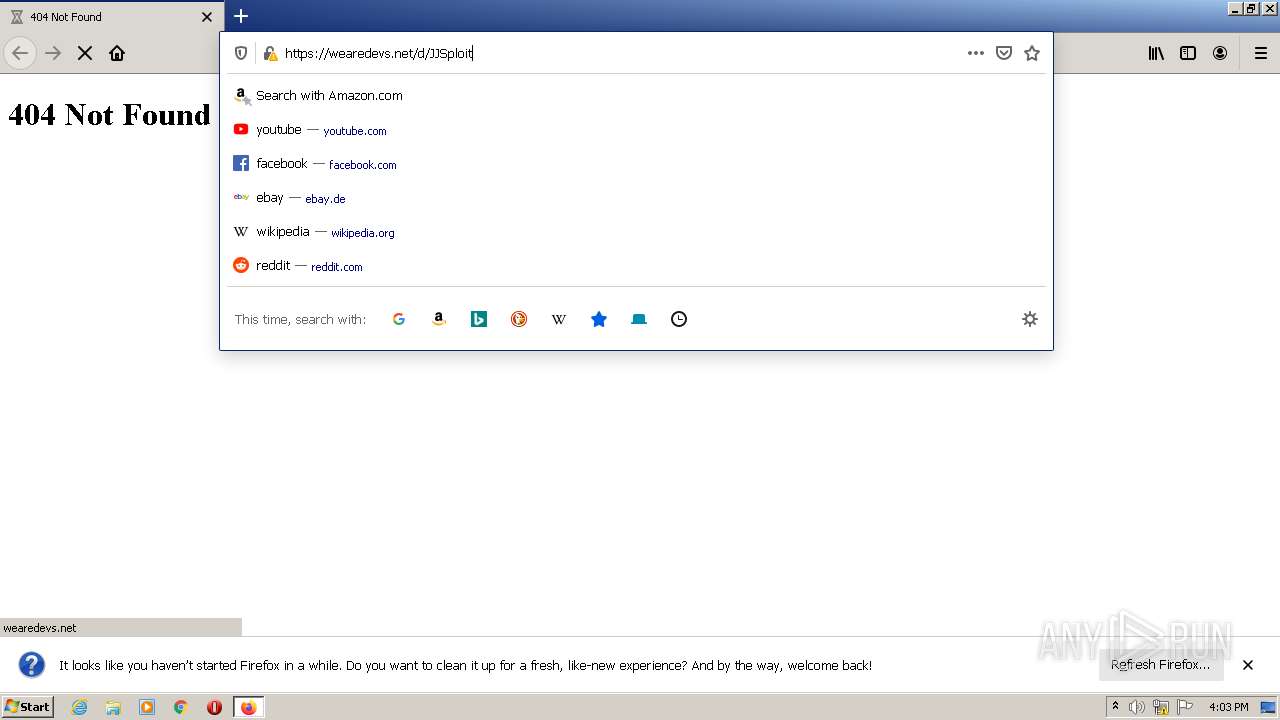Search within history clock icon

click(679, 319)
